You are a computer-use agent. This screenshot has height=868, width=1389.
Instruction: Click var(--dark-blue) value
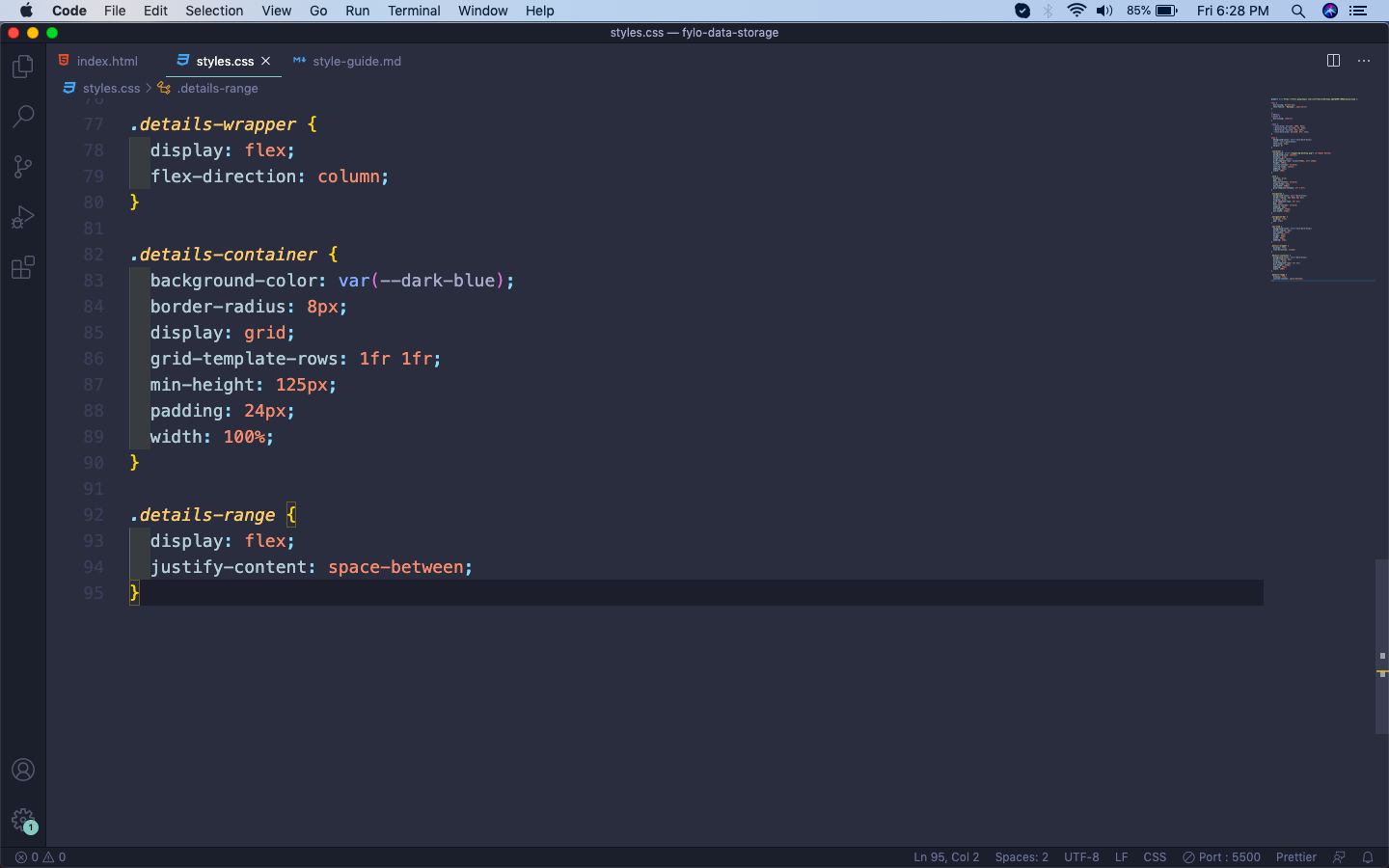[x=422, y=281]
